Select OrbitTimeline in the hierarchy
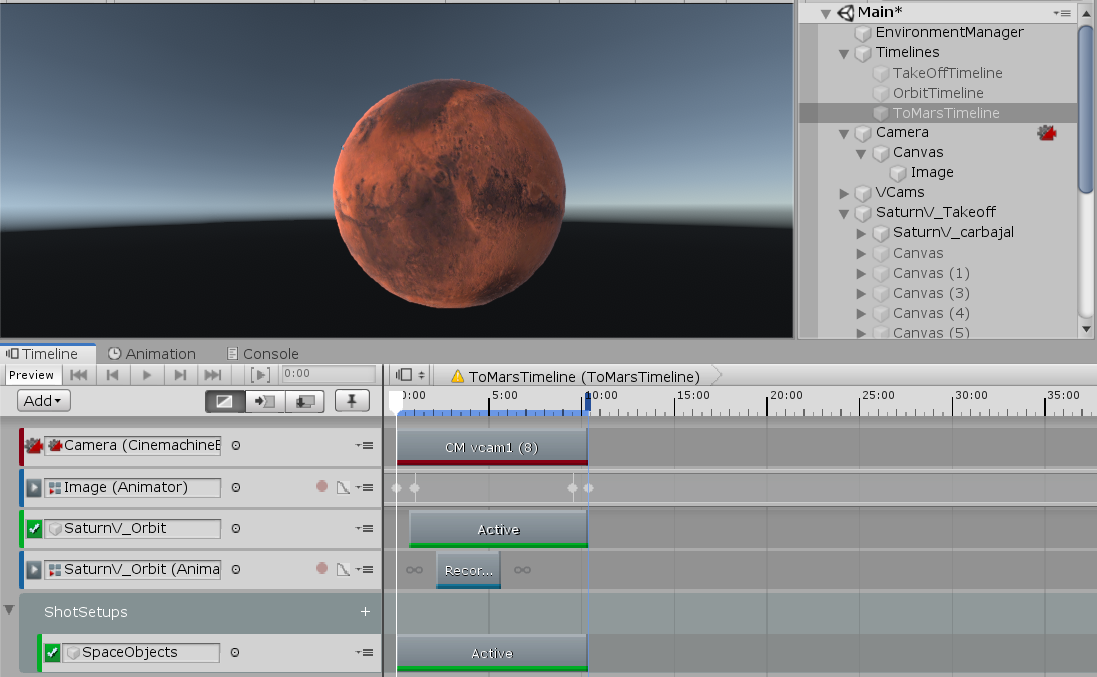This screenshot has width=1097, height=677. point(937,93)
